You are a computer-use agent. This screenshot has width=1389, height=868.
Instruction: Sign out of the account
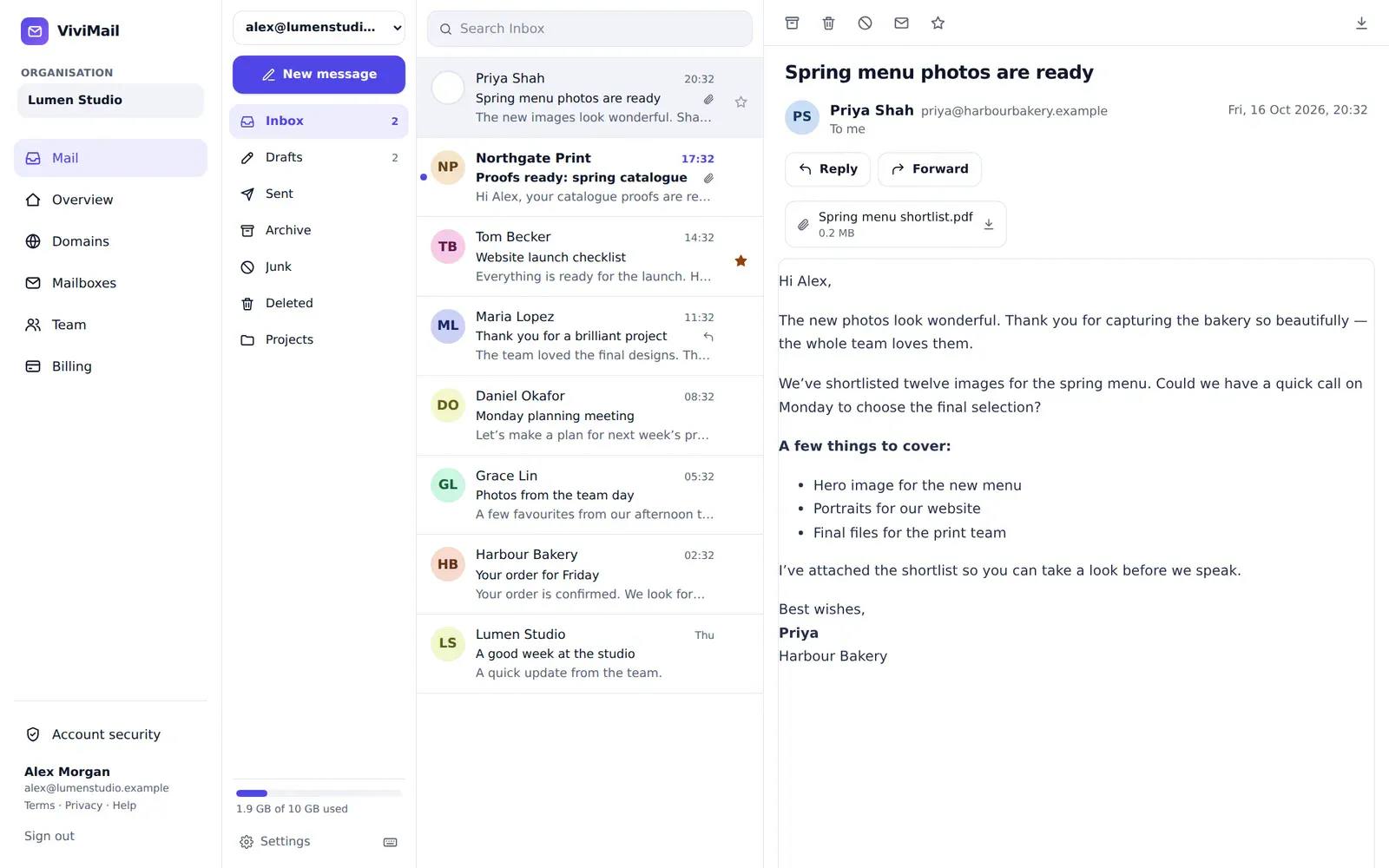click(49, 836)
